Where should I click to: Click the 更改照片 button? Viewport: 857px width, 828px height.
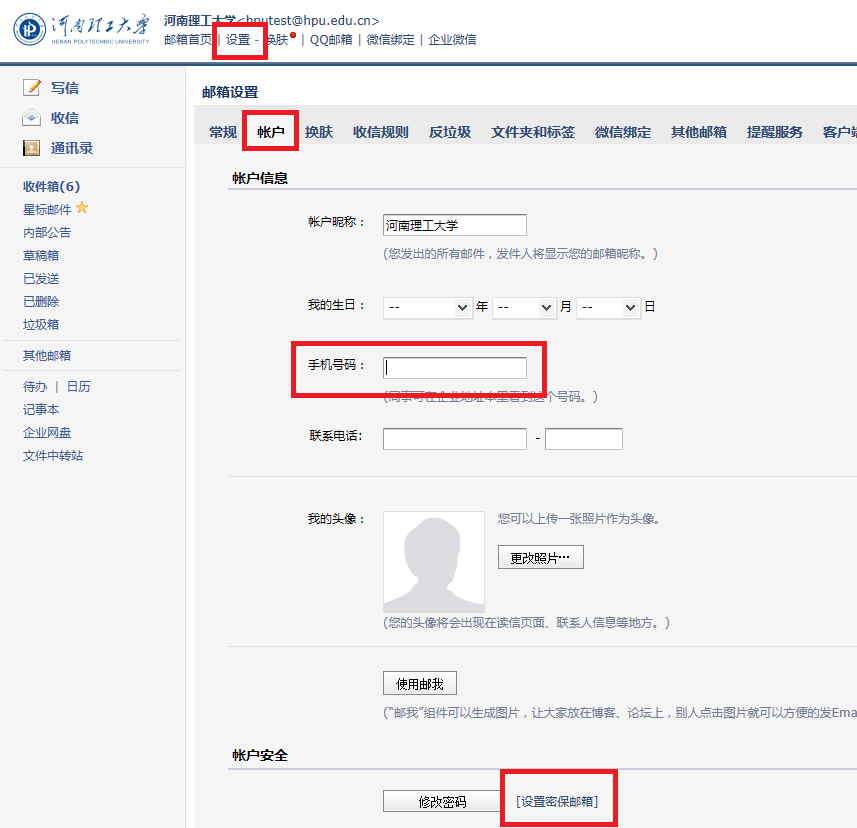point(540,557)
